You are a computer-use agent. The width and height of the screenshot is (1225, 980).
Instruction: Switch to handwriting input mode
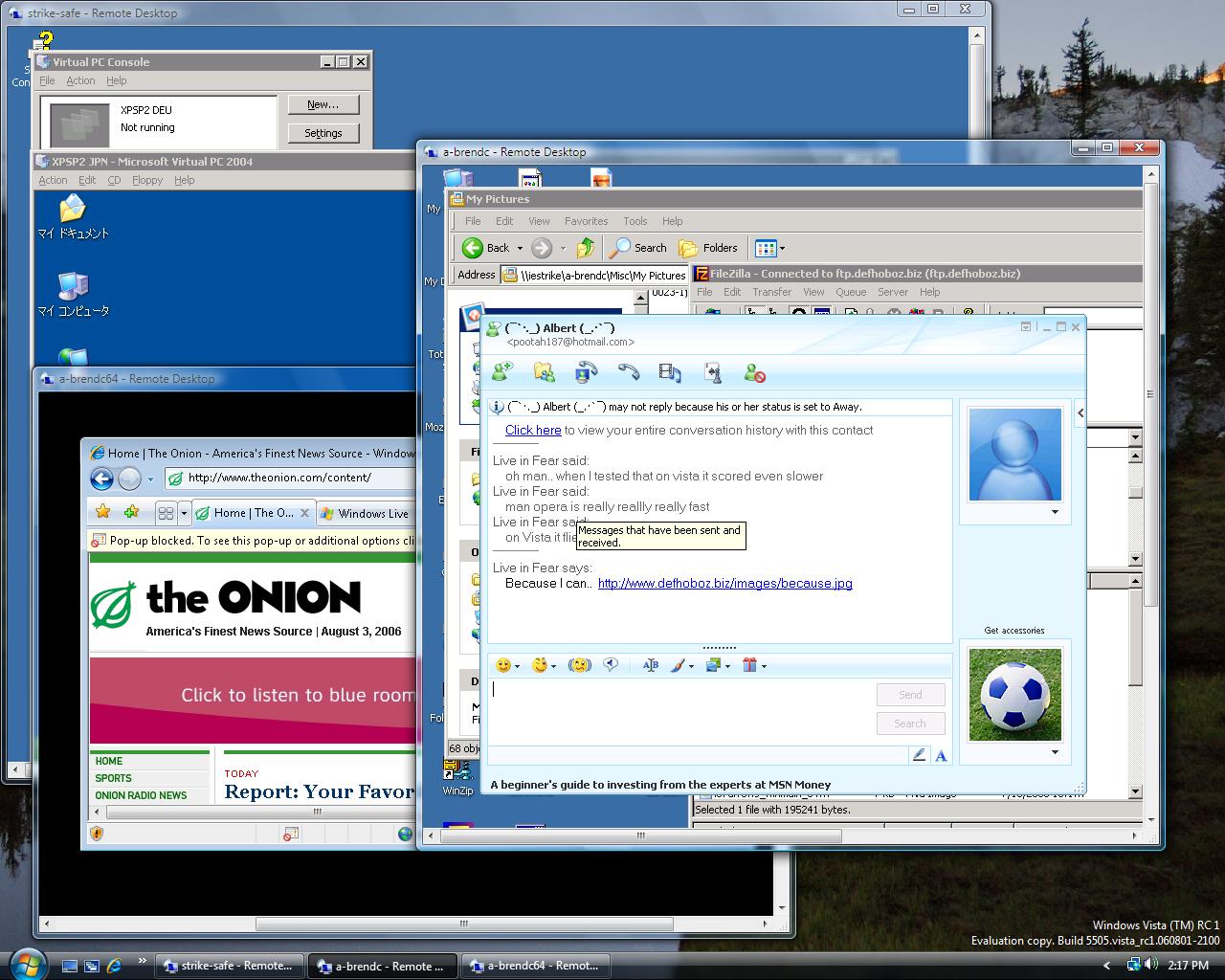(919, 755)
